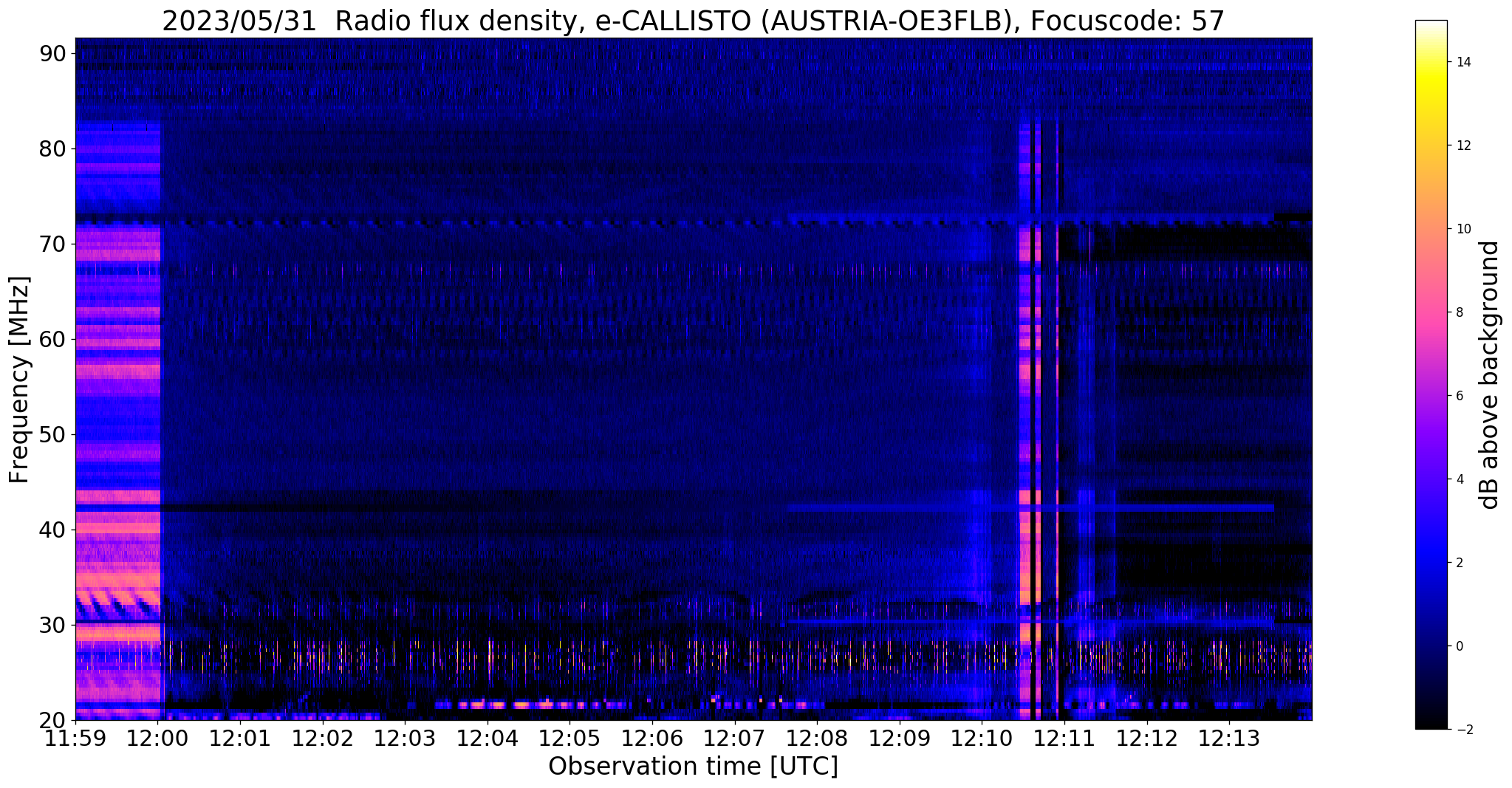The height and width of the screenshot is (788, 1512).
Task: Click the 50 MHz frequency tick label
Action: pyautogui.click(x=52, y=435)
